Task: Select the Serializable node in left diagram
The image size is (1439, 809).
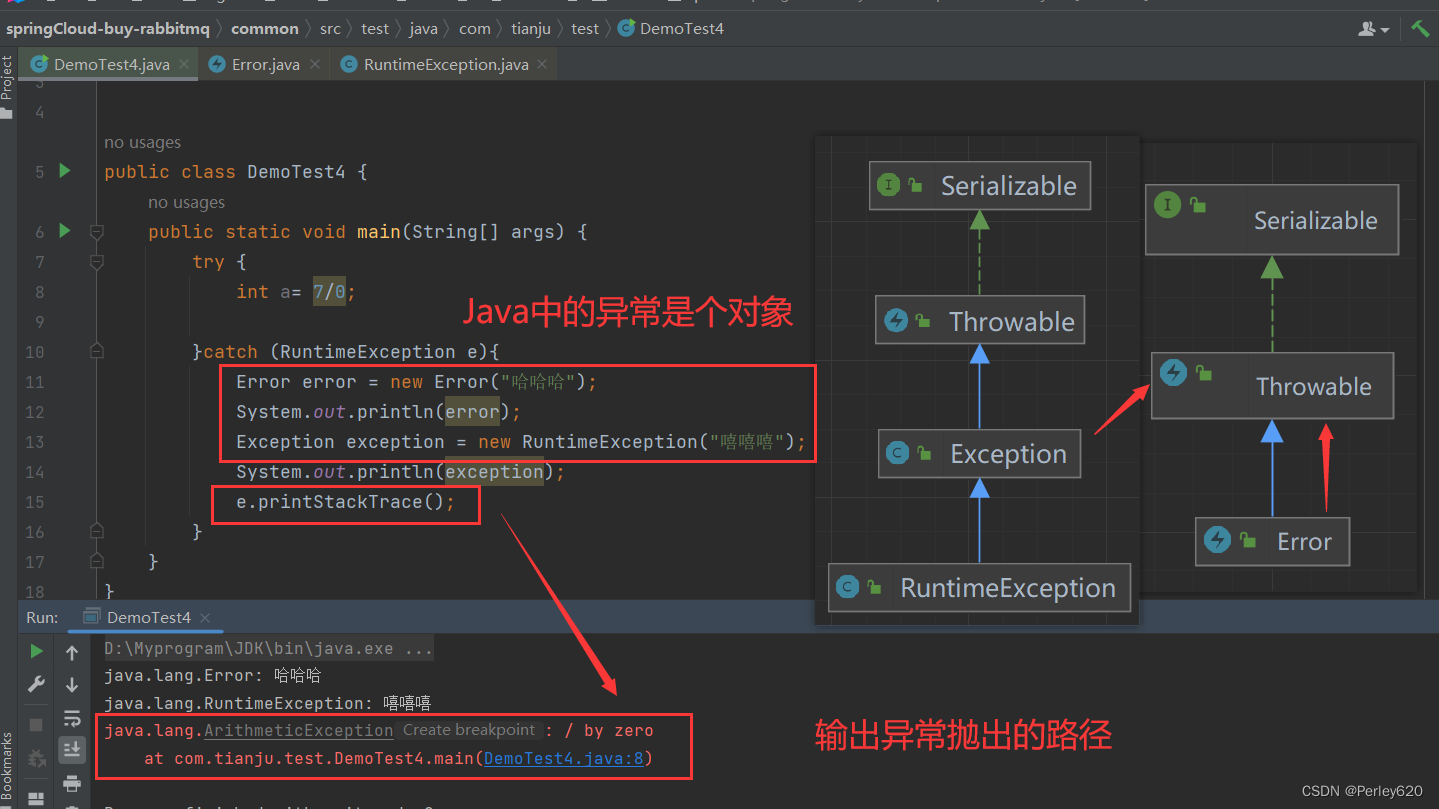Action: click(x=980, y=185)
